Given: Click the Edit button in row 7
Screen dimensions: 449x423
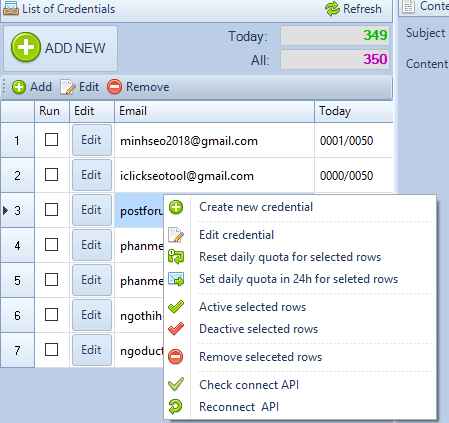Looking at the screenshot, I should tap(92, 350).
